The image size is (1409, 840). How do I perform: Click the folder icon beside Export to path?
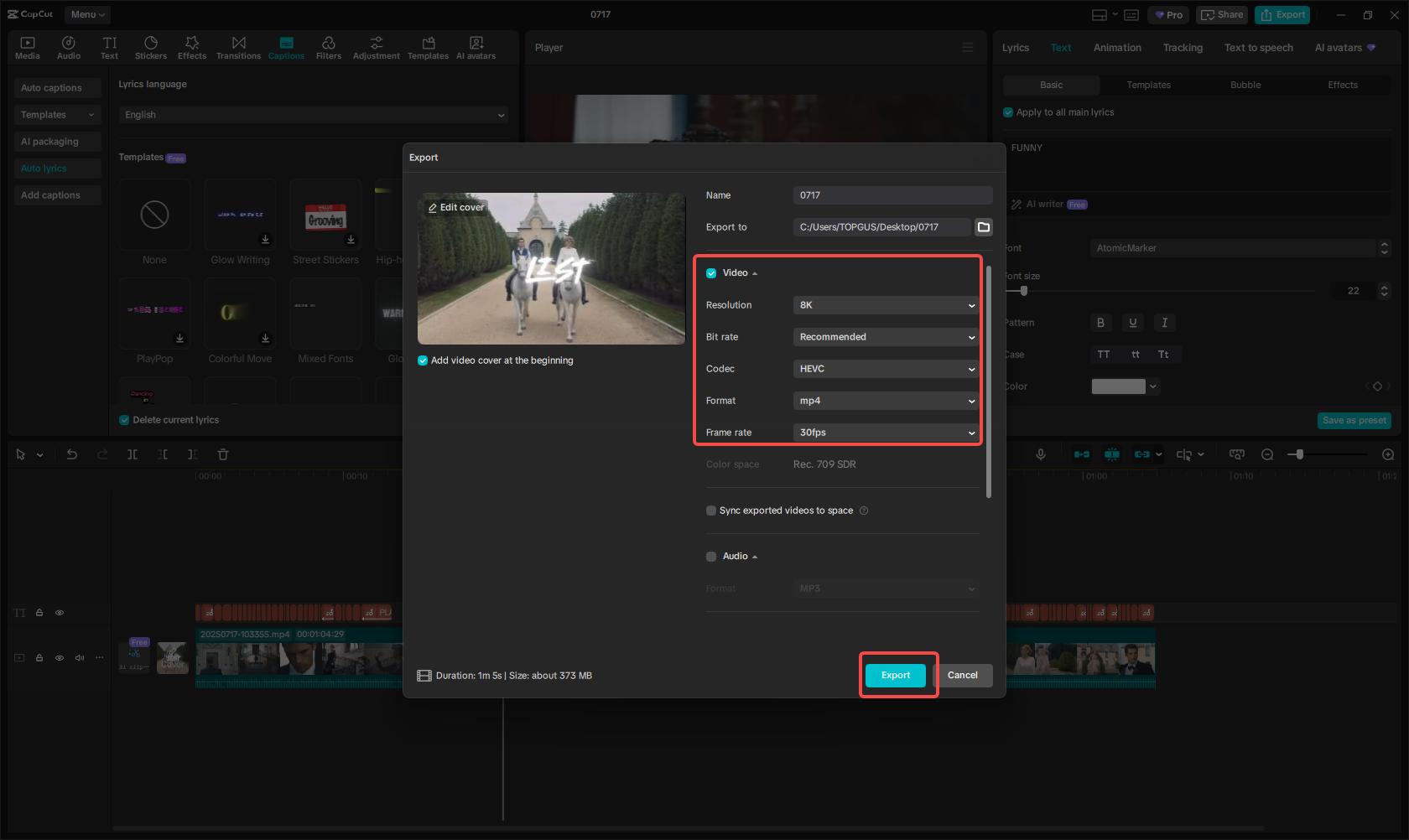984,227
